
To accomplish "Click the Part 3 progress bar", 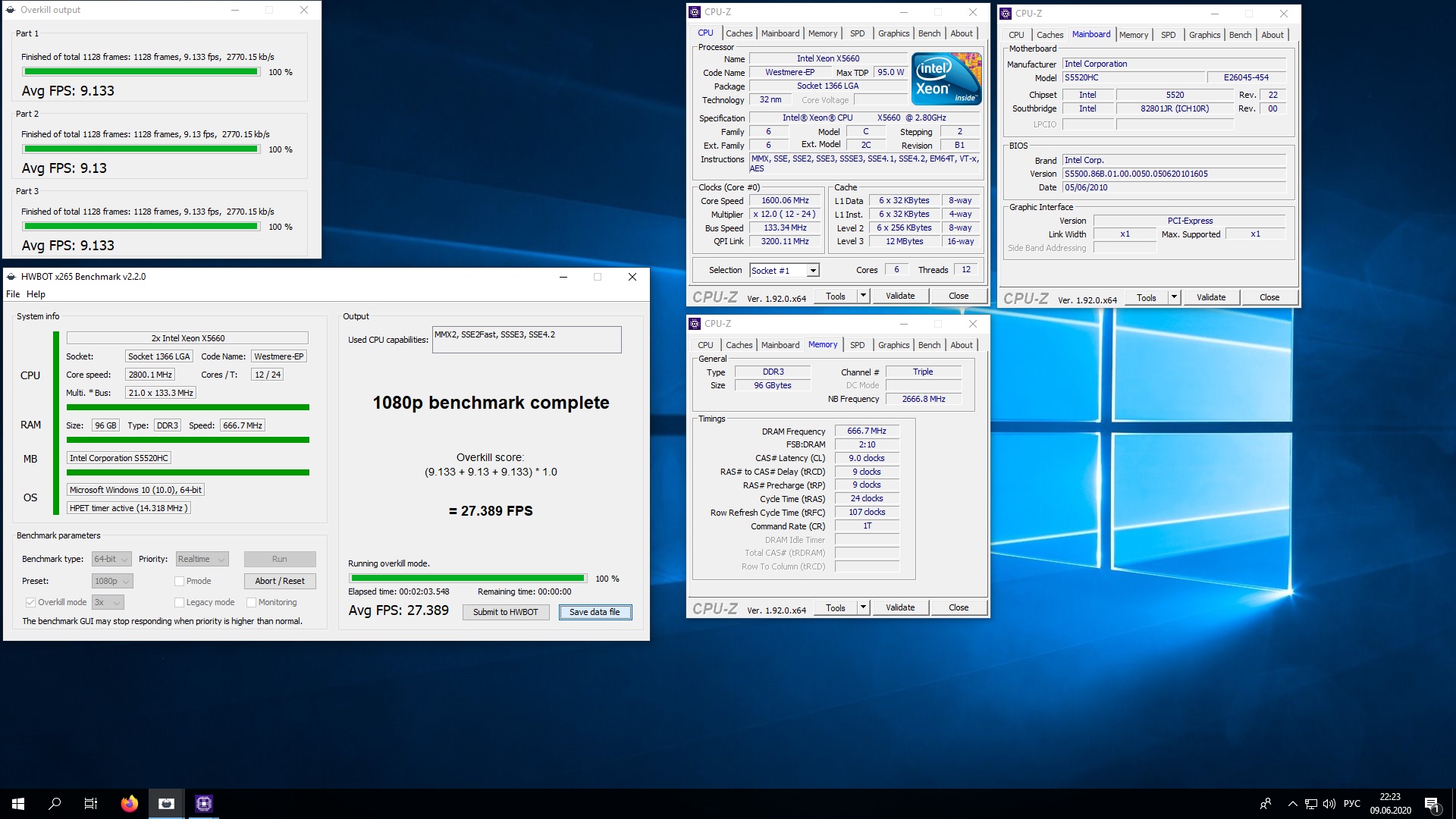I will click(141, 227).
